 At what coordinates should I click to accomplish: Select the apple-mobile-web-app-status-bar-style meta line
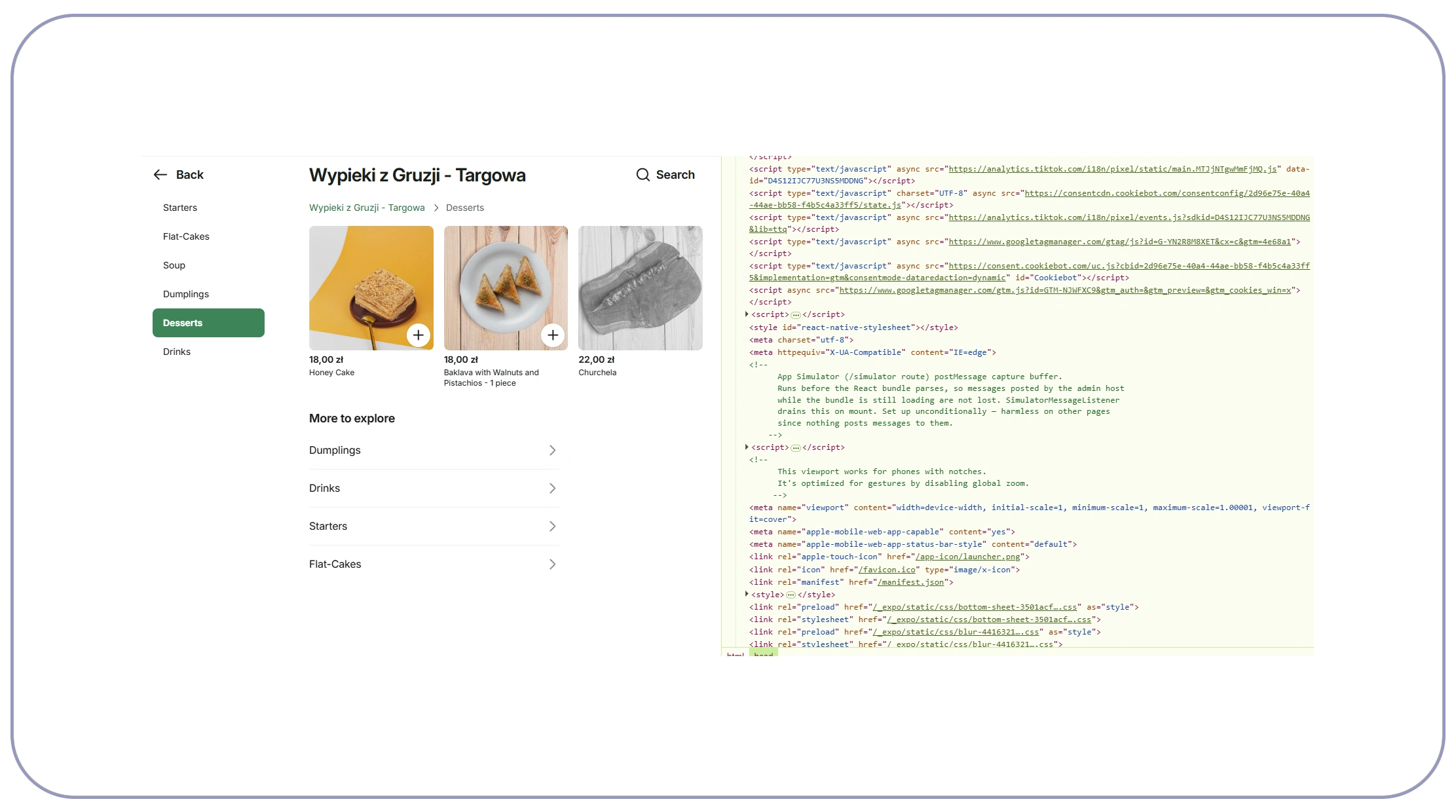tap(913, 544)
